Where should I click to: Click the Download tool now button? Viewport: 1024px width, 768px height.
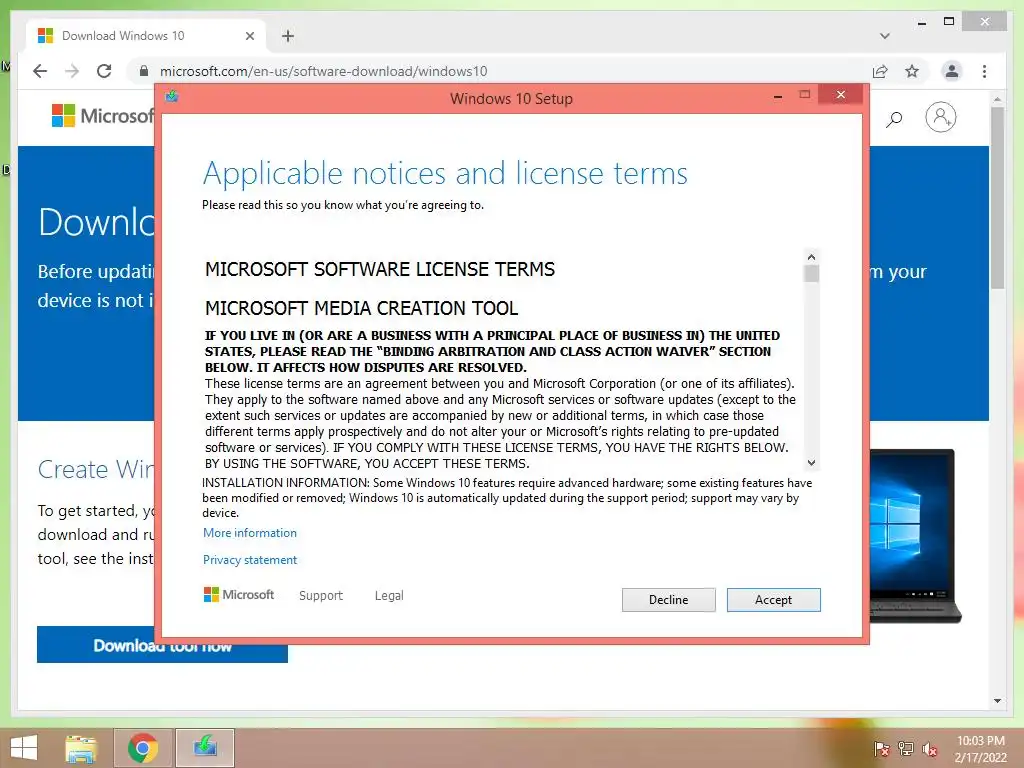point(162,645)
